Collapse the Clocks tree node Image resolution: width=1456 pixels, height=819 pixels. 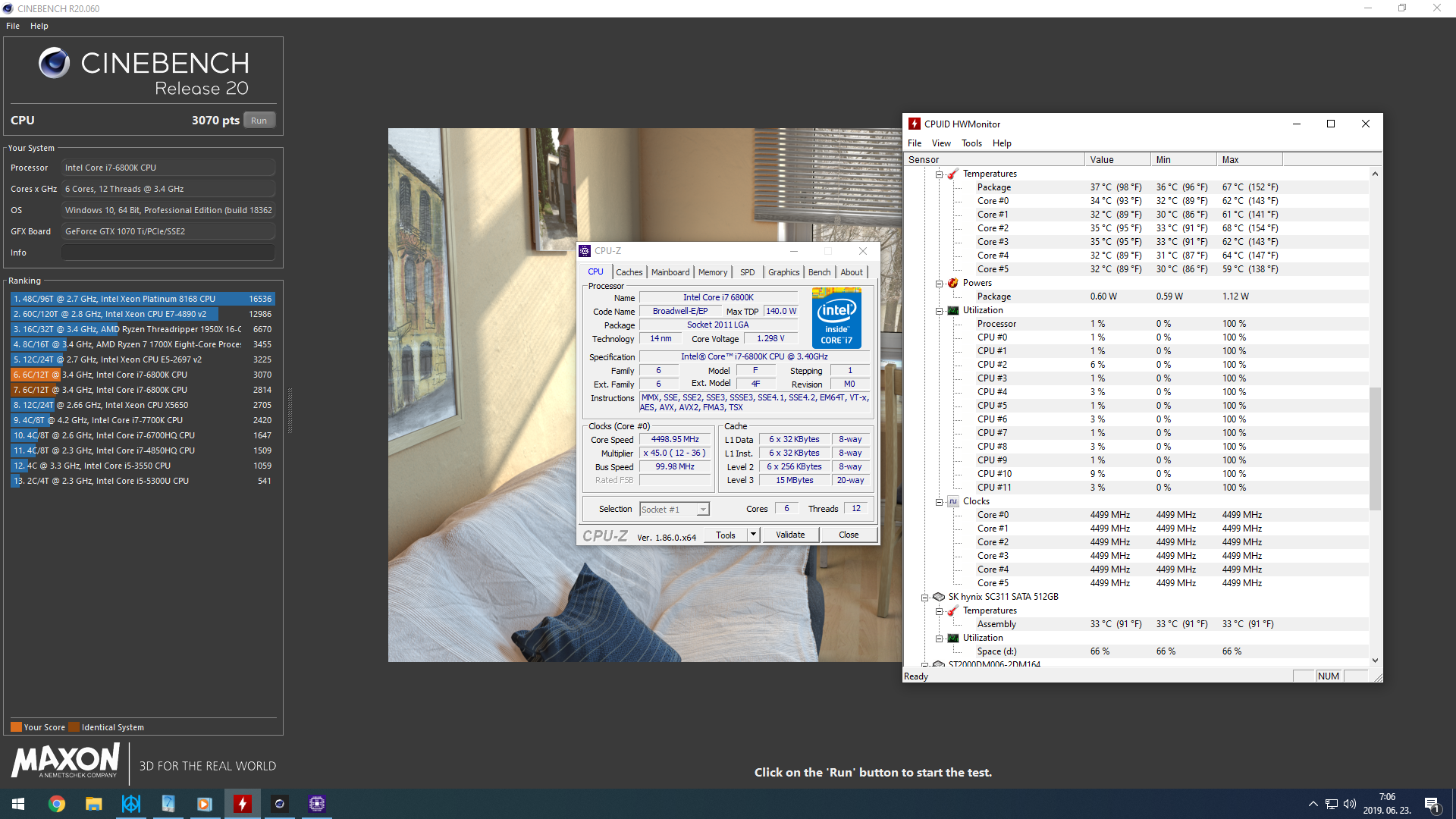click(x=939, y=502)
